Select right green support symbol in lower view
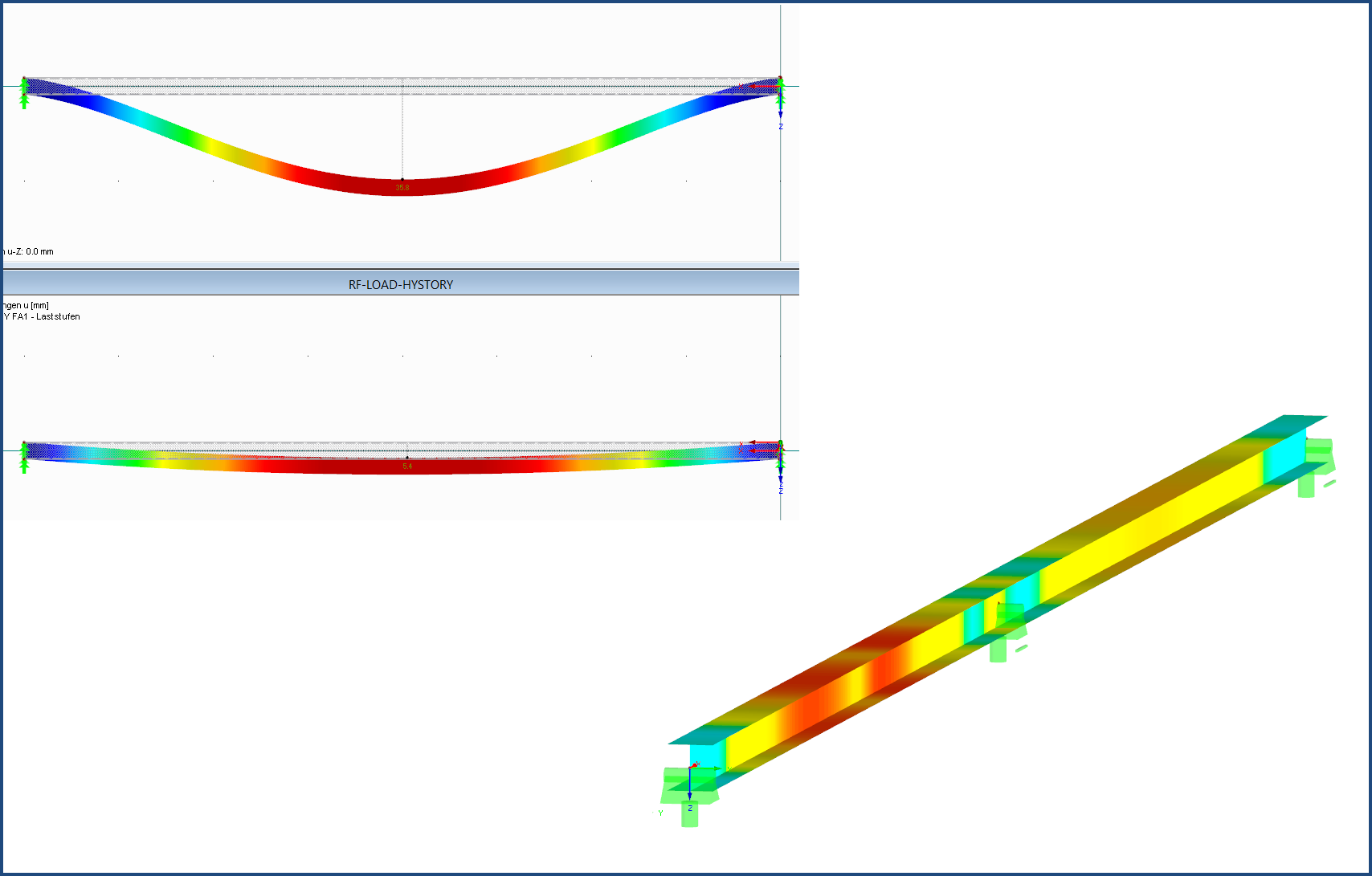This screenshot has width=1372, height=876. 779,458
